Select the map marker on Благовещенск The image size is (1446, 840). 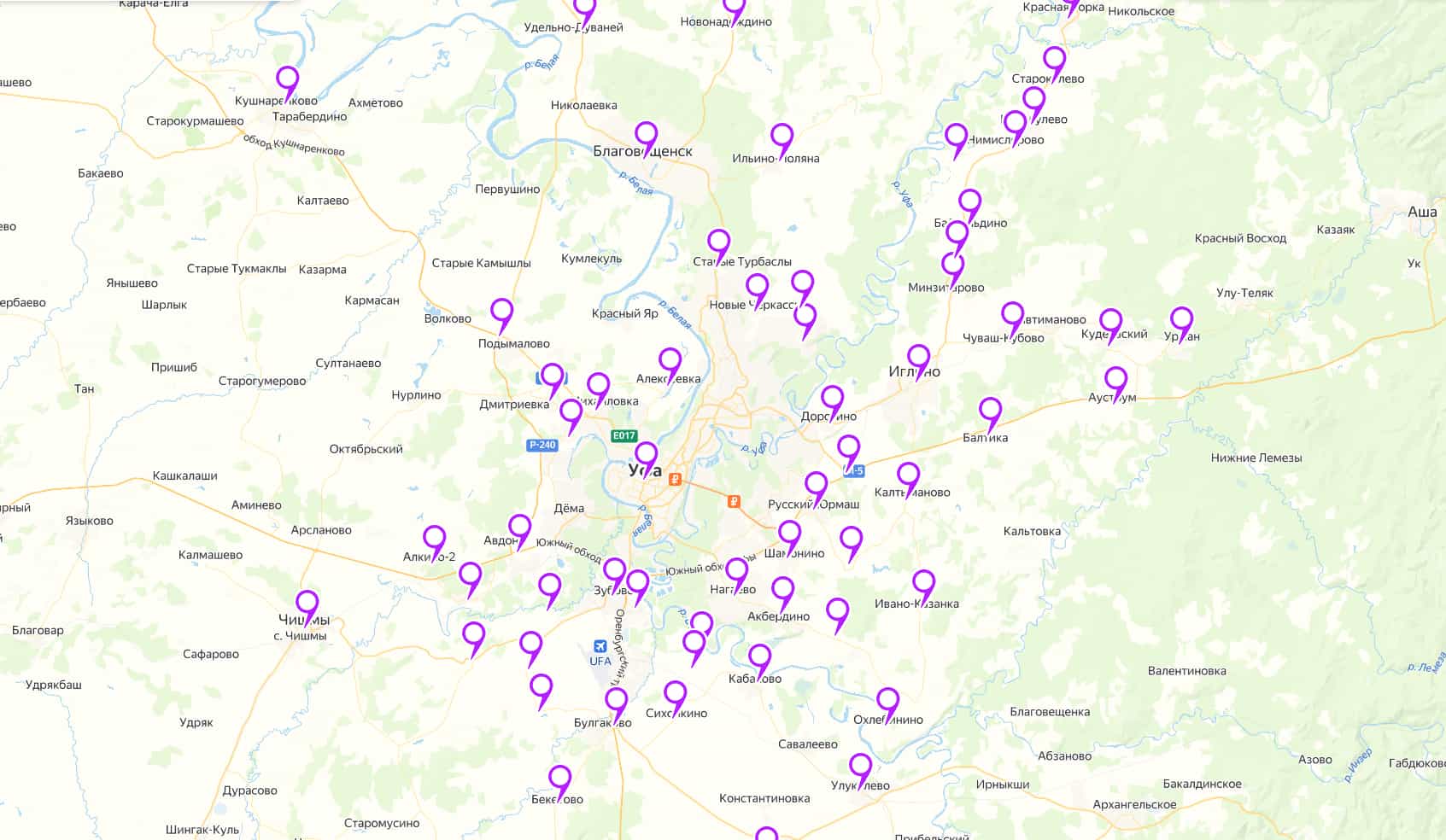[x=647, y=138]
